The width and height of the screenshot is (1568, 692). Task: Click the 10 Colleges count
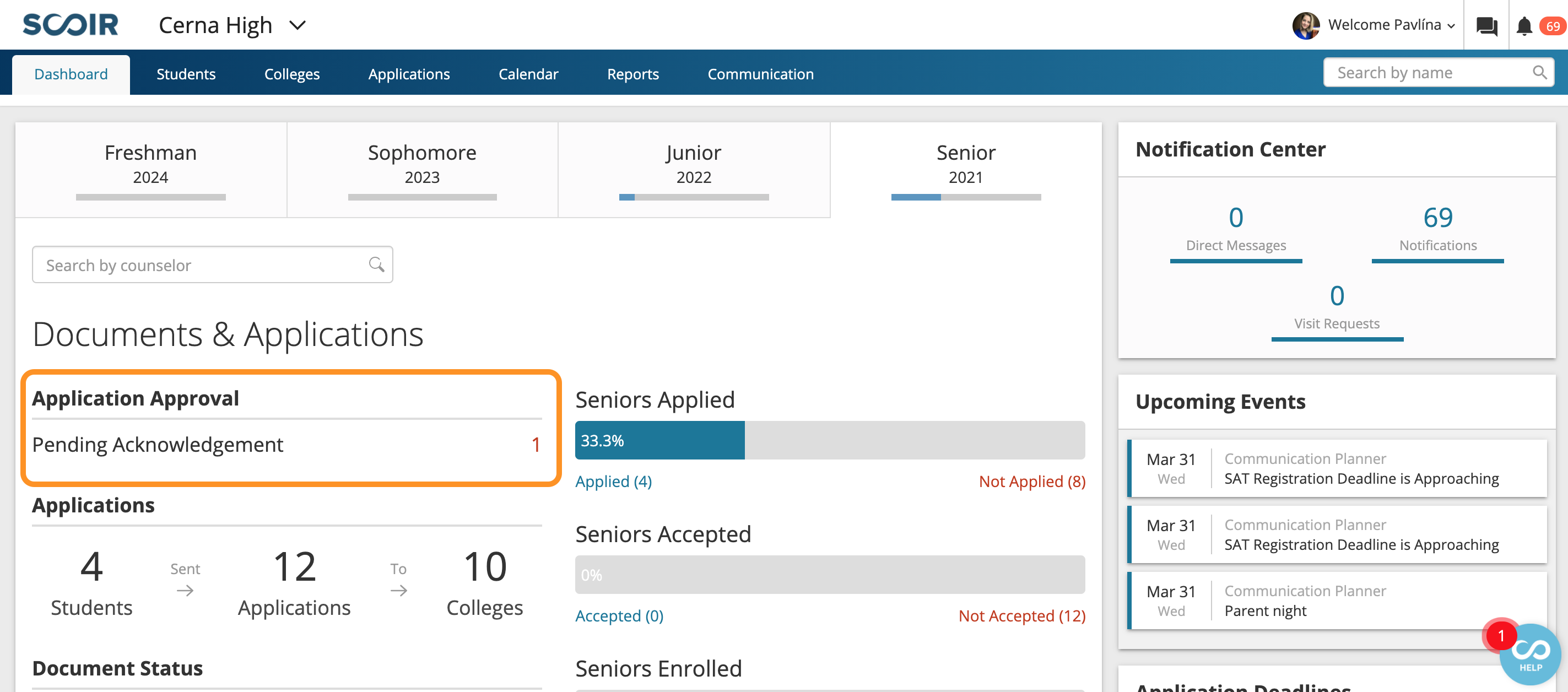pyautogui.click(x=484, y=582)
